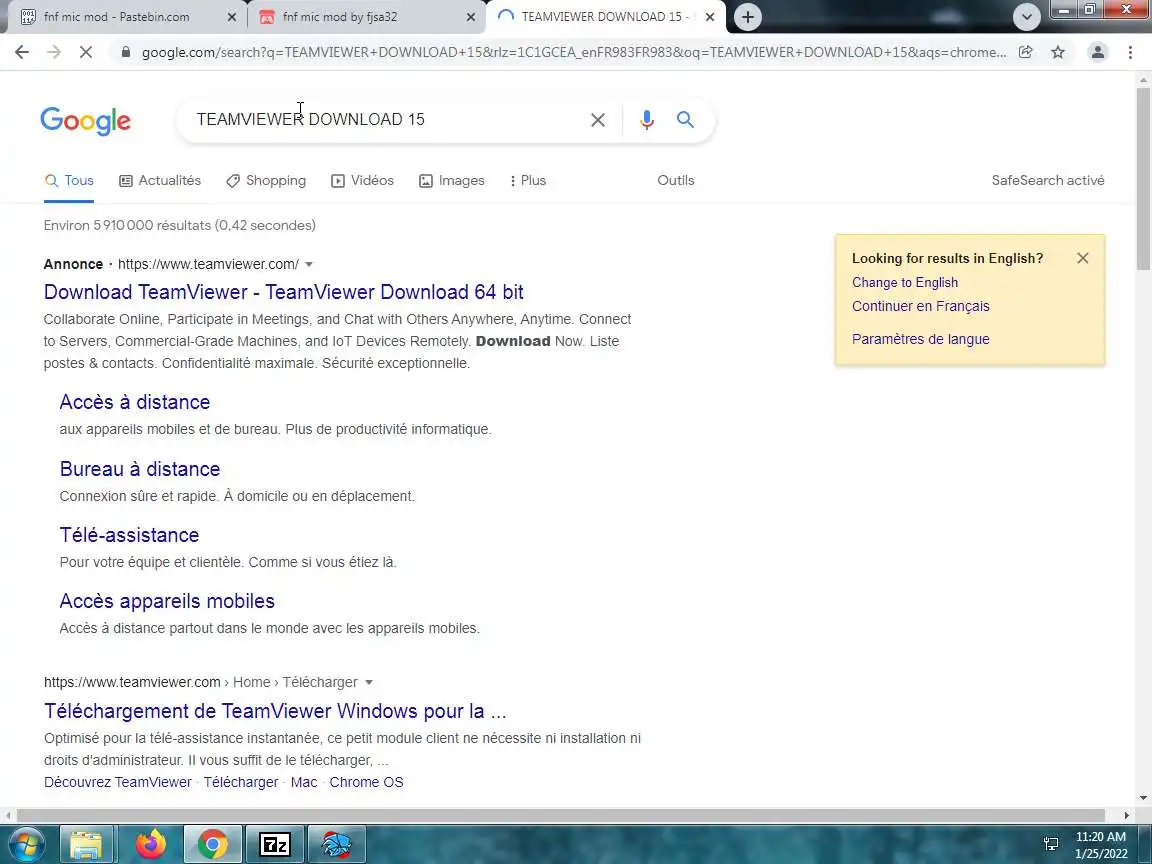Open the Télé-assistance link
Image resolution: width=1152 pixels, height=864 pixels.
129,535
